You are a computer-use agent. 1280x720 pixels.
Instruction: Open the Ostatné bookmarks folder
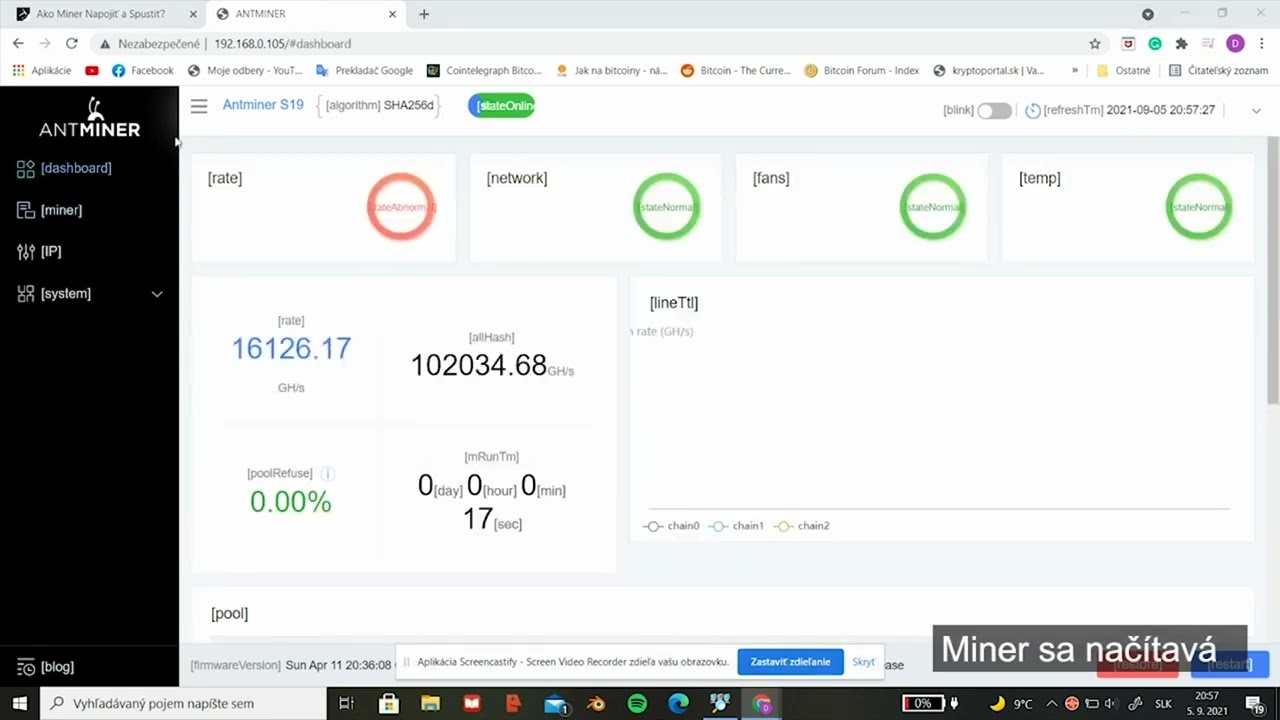(1124, 71)
